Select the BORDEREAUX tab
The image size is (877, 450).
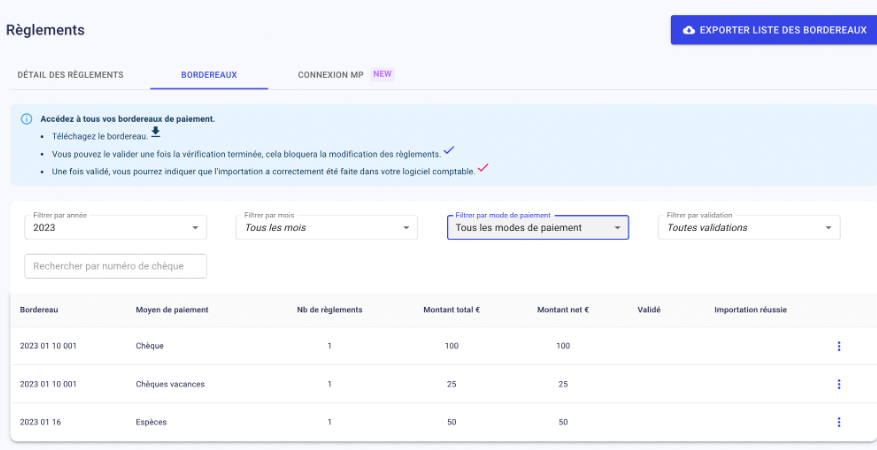point(209,75)
